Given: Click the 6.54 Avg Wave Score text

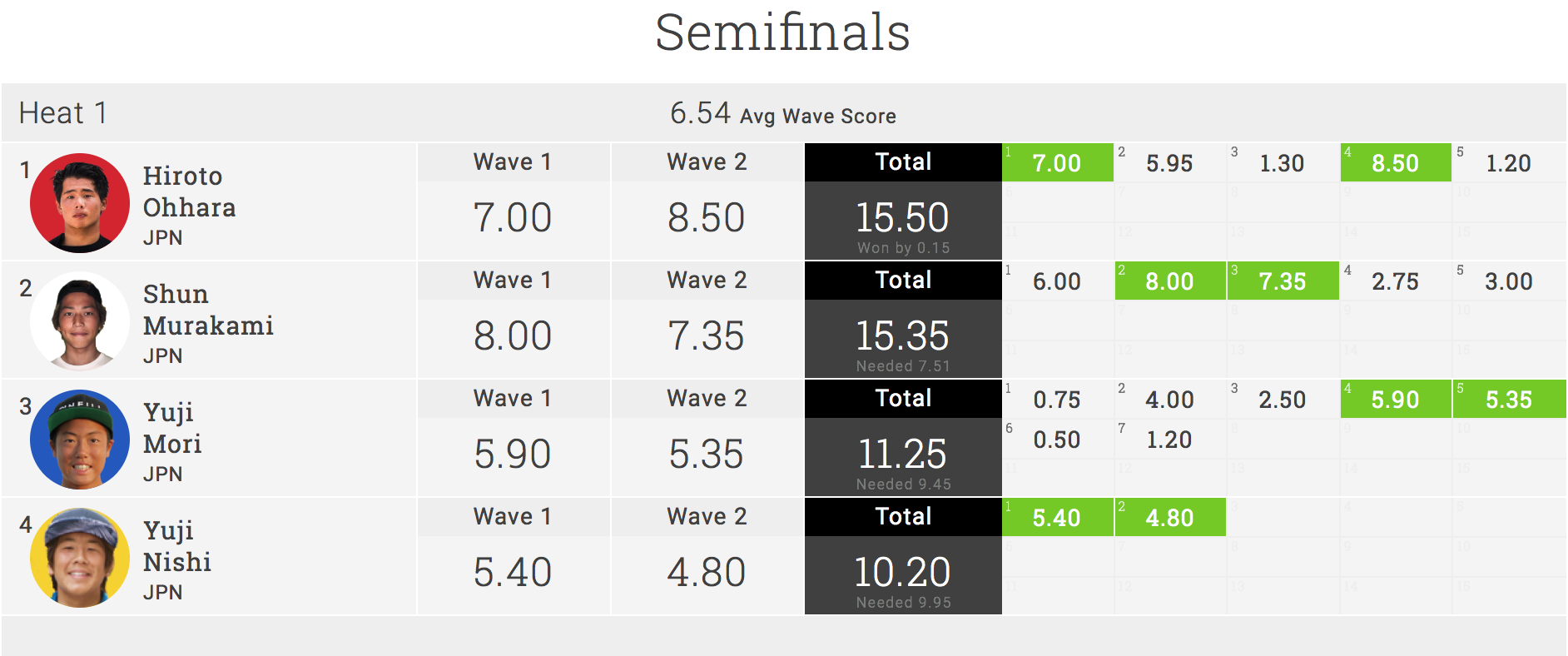Looking at the screenshot, I should [x=782, y=114].
